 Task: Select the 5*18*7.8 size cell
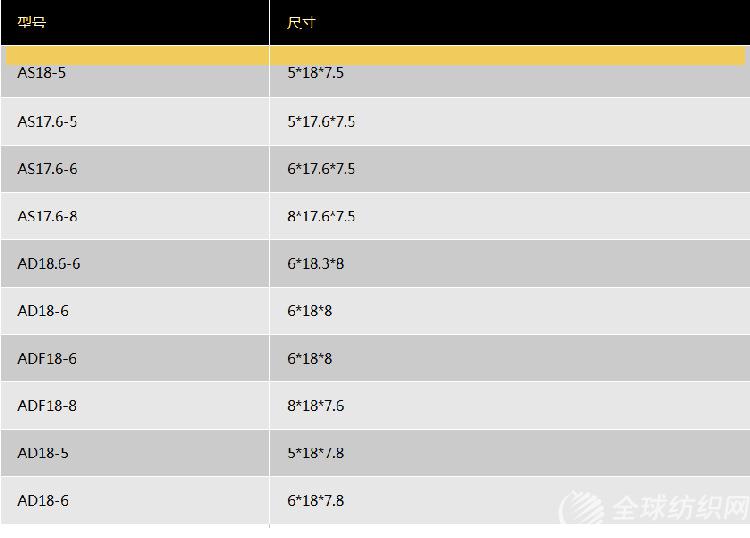click(x=510, y=453)
